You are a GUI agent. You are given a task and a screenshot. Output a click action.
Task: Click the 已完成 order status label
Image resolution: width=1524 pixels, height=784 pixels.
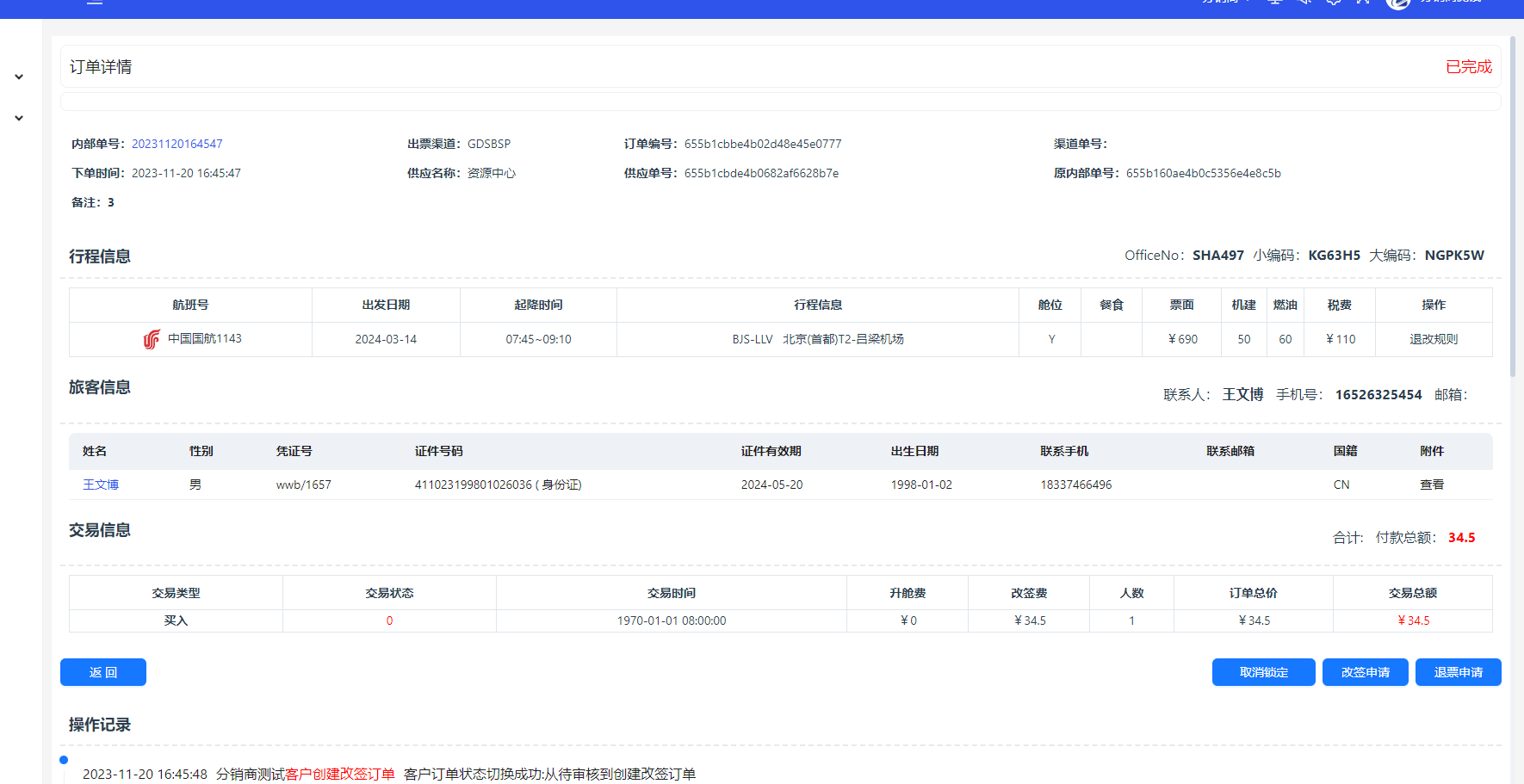[x=1468, y=67]
